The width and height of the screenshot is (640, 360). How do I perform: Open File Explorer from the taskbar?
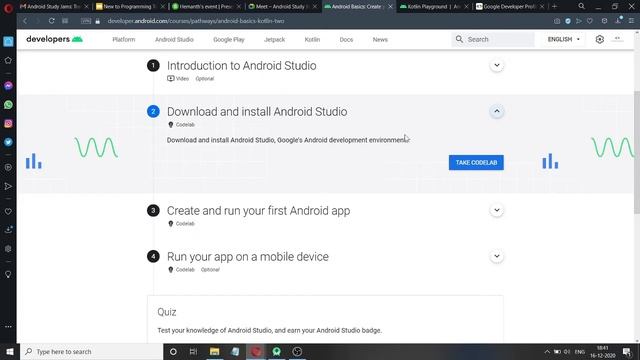pos(215,351)
